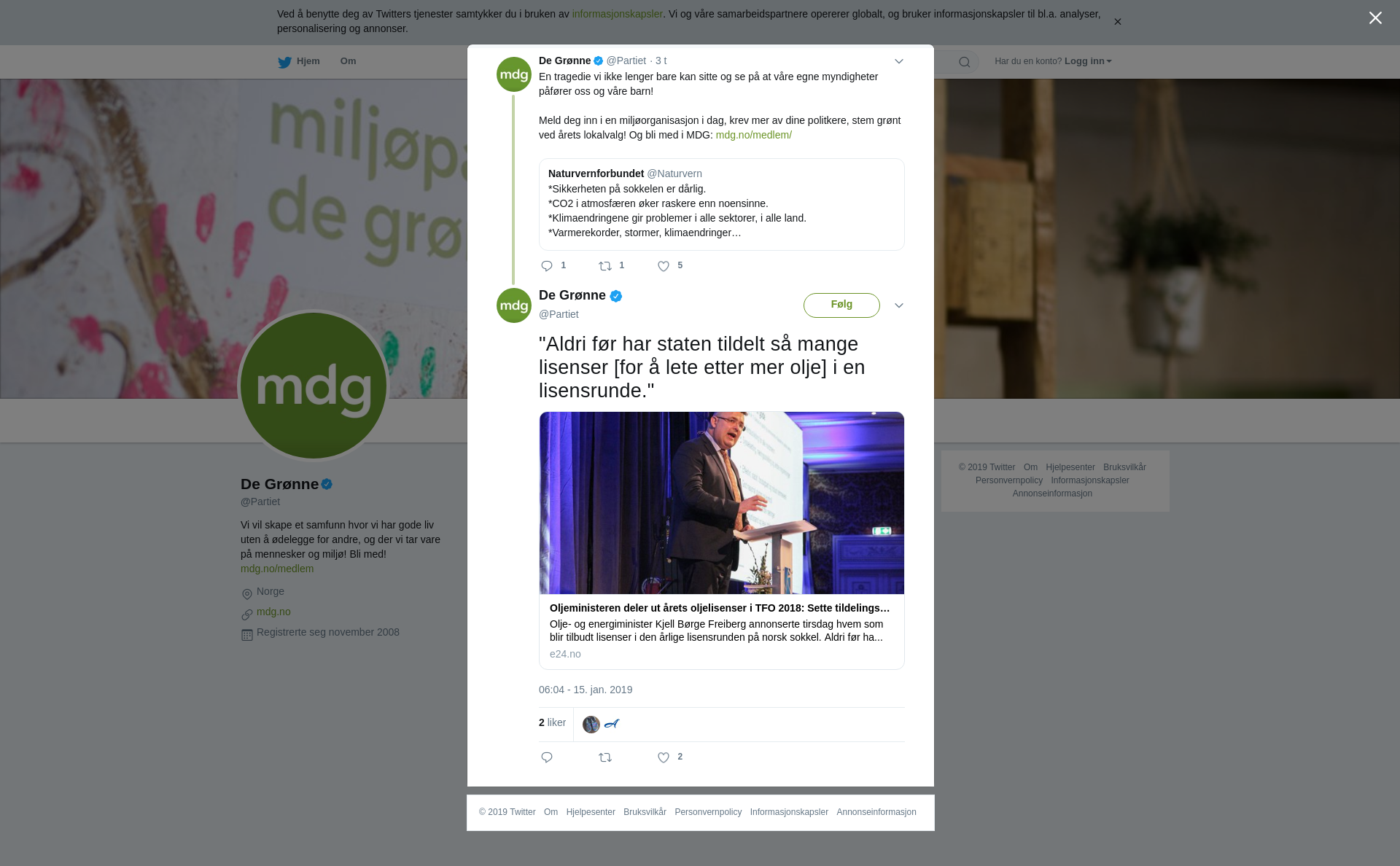The width and height of the screenshot is (1400, 866).
Task: Expand the chevron menu next to Følg
Action: pyautogui.click(x=899, y=305)
